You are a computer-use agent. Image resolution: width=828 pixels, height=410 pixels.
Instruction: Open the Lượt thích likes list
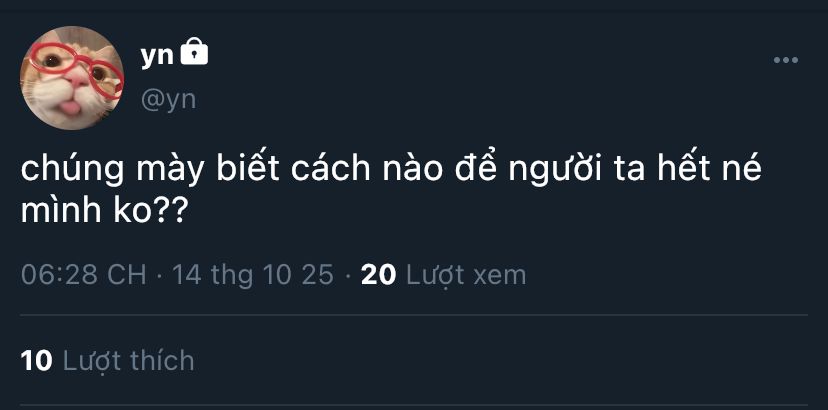(128, 360)
